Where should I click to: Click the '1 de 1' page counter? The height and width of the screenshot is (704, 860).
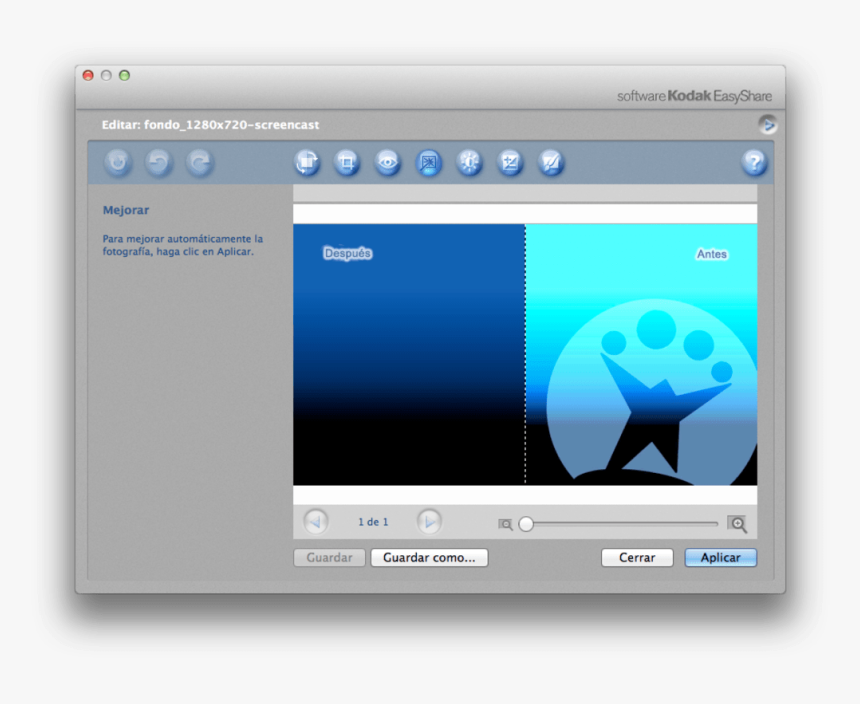(x=373, y=522)
